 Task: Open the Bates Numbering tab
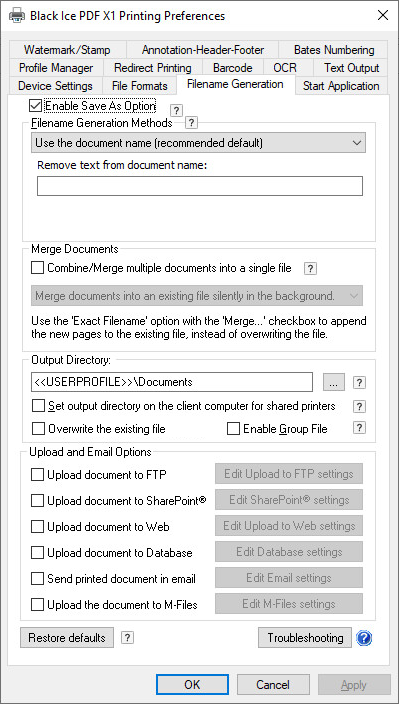pos(334,50)
